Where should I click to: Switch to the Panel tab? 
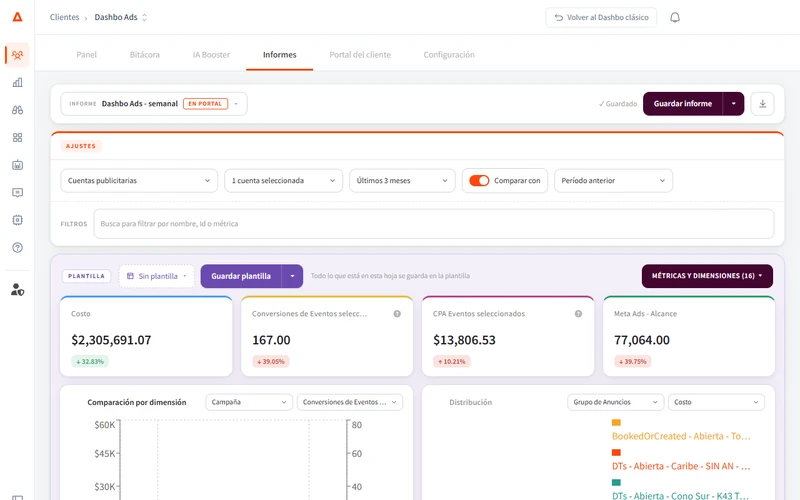point(86,55)
